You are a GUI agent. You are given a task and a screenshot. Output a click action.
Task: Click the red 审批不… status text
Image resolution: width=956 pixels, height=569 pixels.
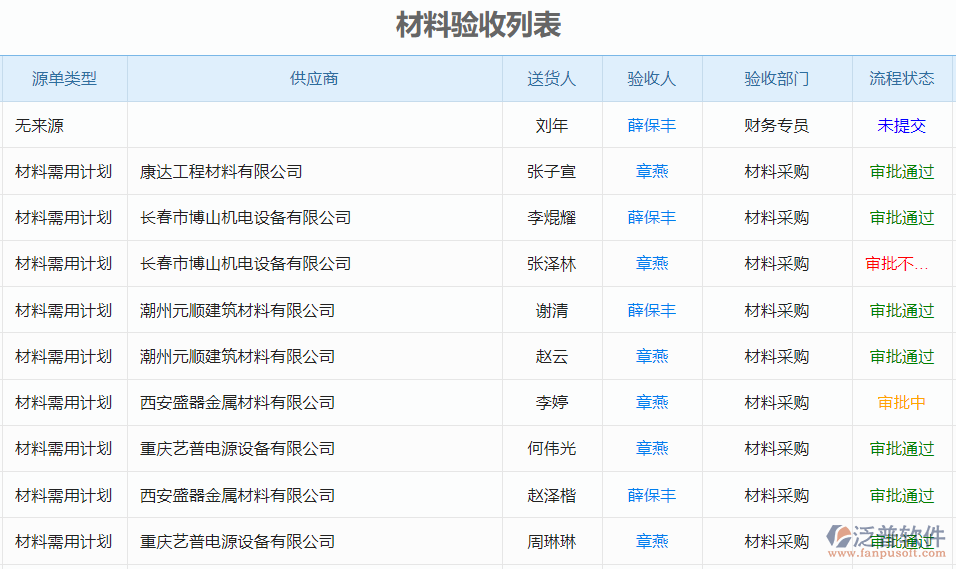[898, 264]
